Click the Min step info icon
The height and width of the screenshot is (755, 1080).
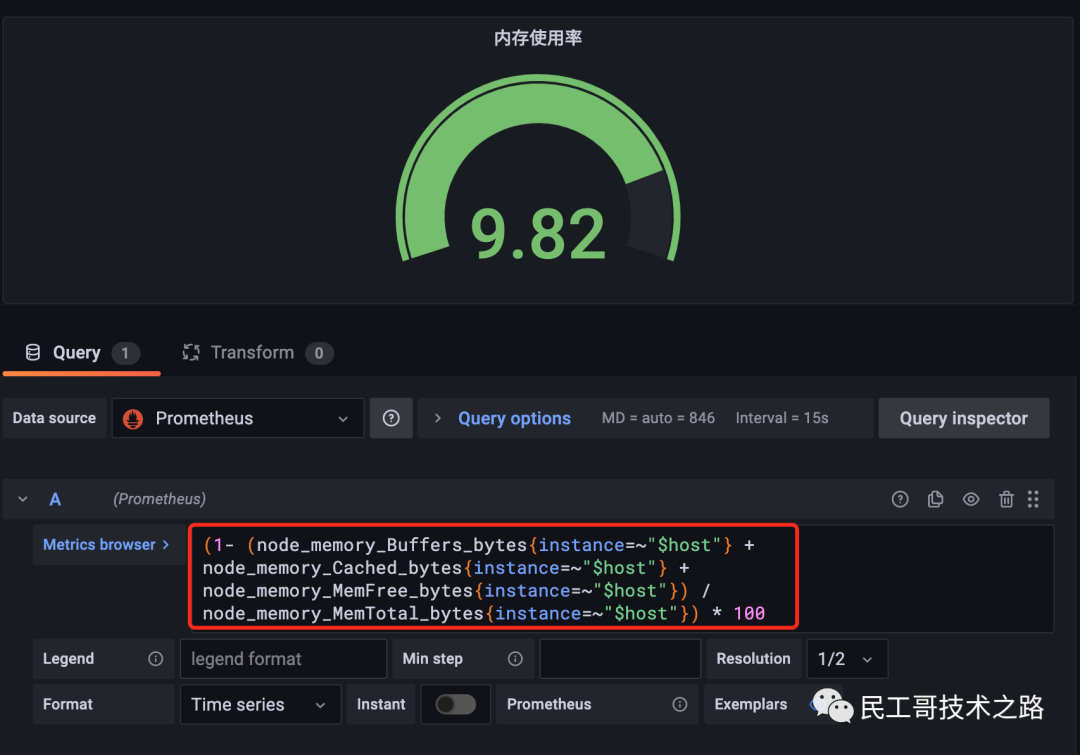coord(515,659)
